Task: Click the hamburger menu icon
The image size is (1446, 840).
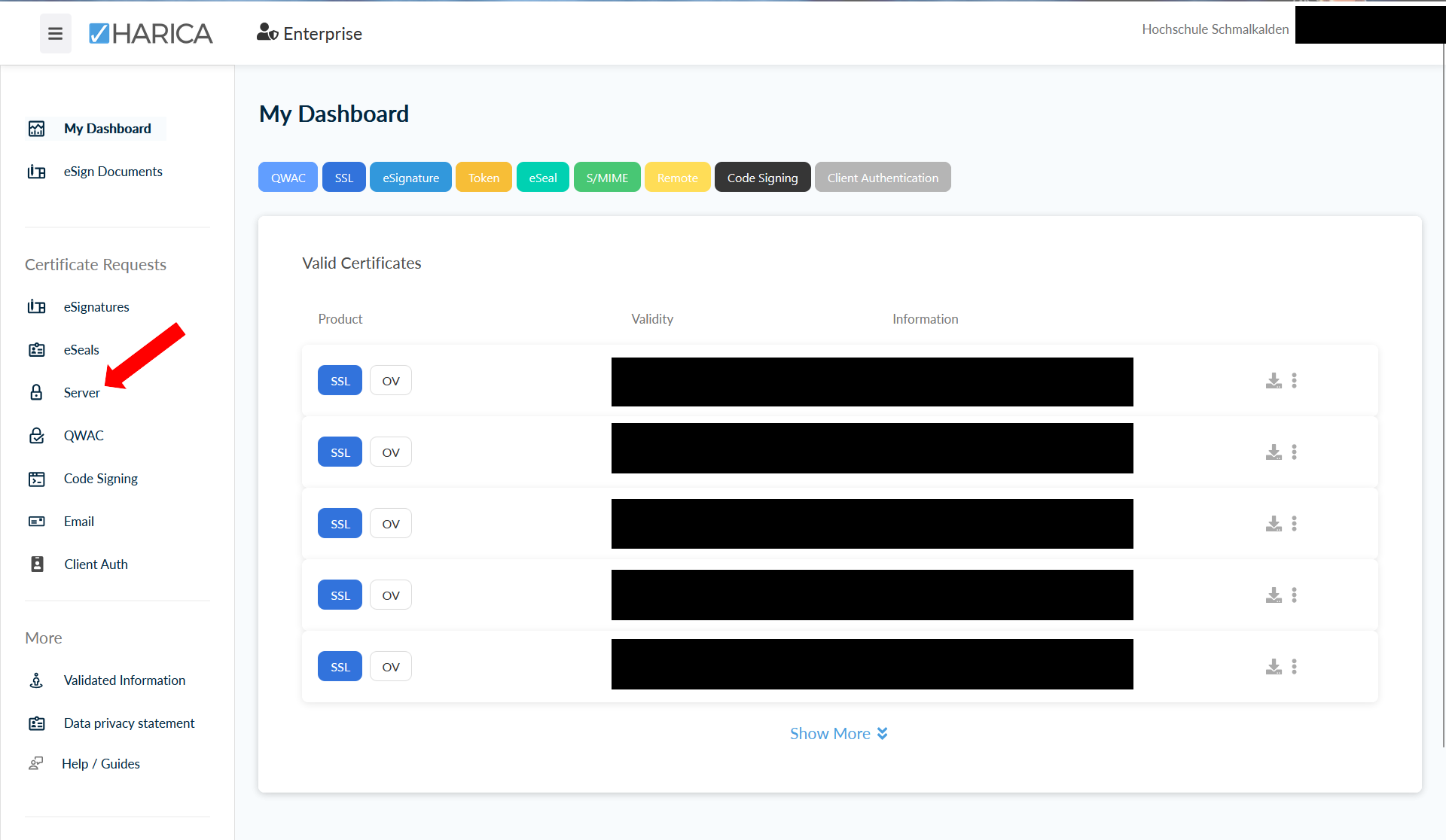Action: pyautogui.click(x=55, y=33)
